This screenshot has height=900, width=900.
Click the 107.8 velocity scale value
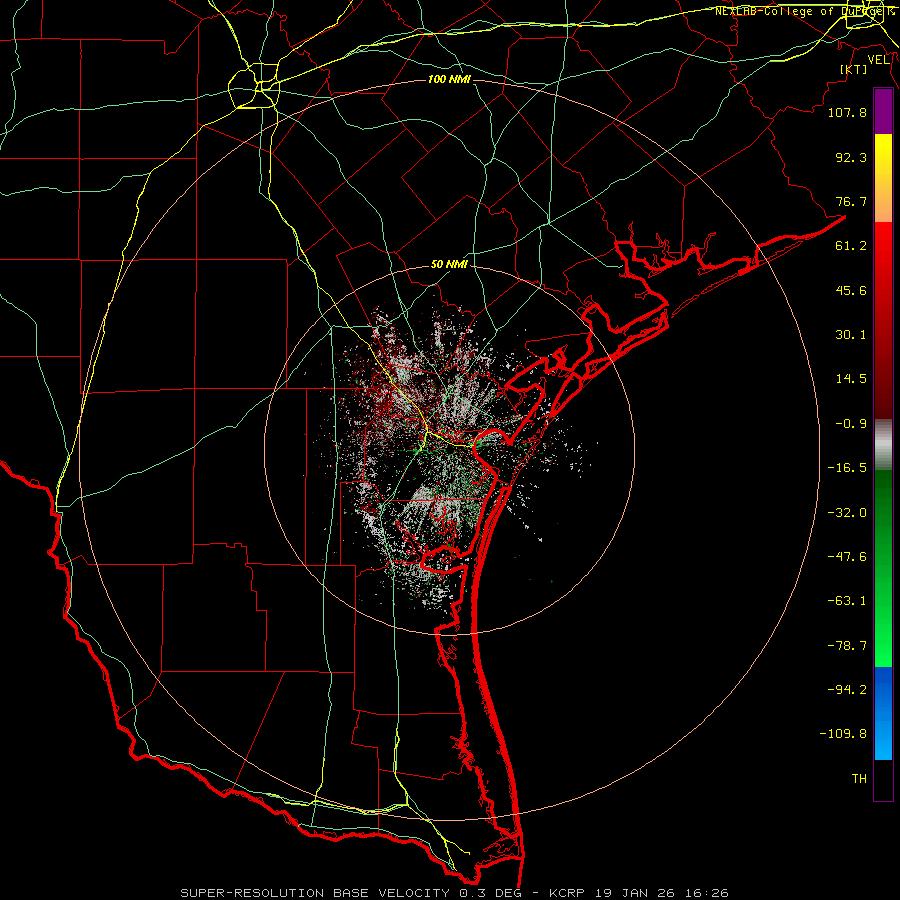click(x=847, y=113)
